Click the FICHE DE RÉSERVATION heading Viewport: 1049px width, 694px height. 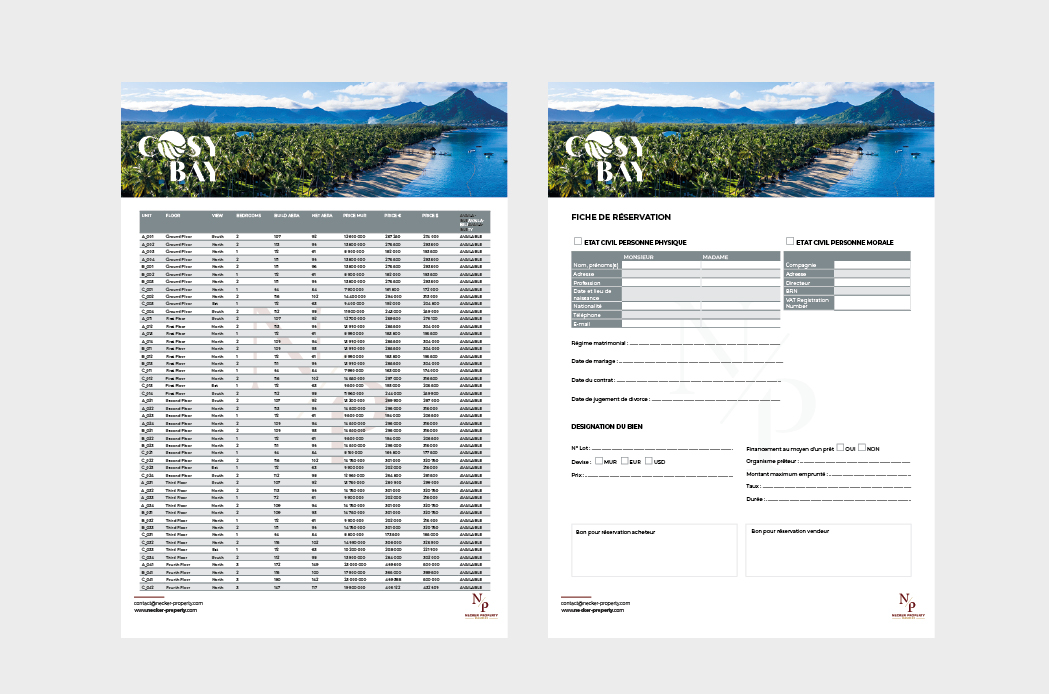click(621, 217)
